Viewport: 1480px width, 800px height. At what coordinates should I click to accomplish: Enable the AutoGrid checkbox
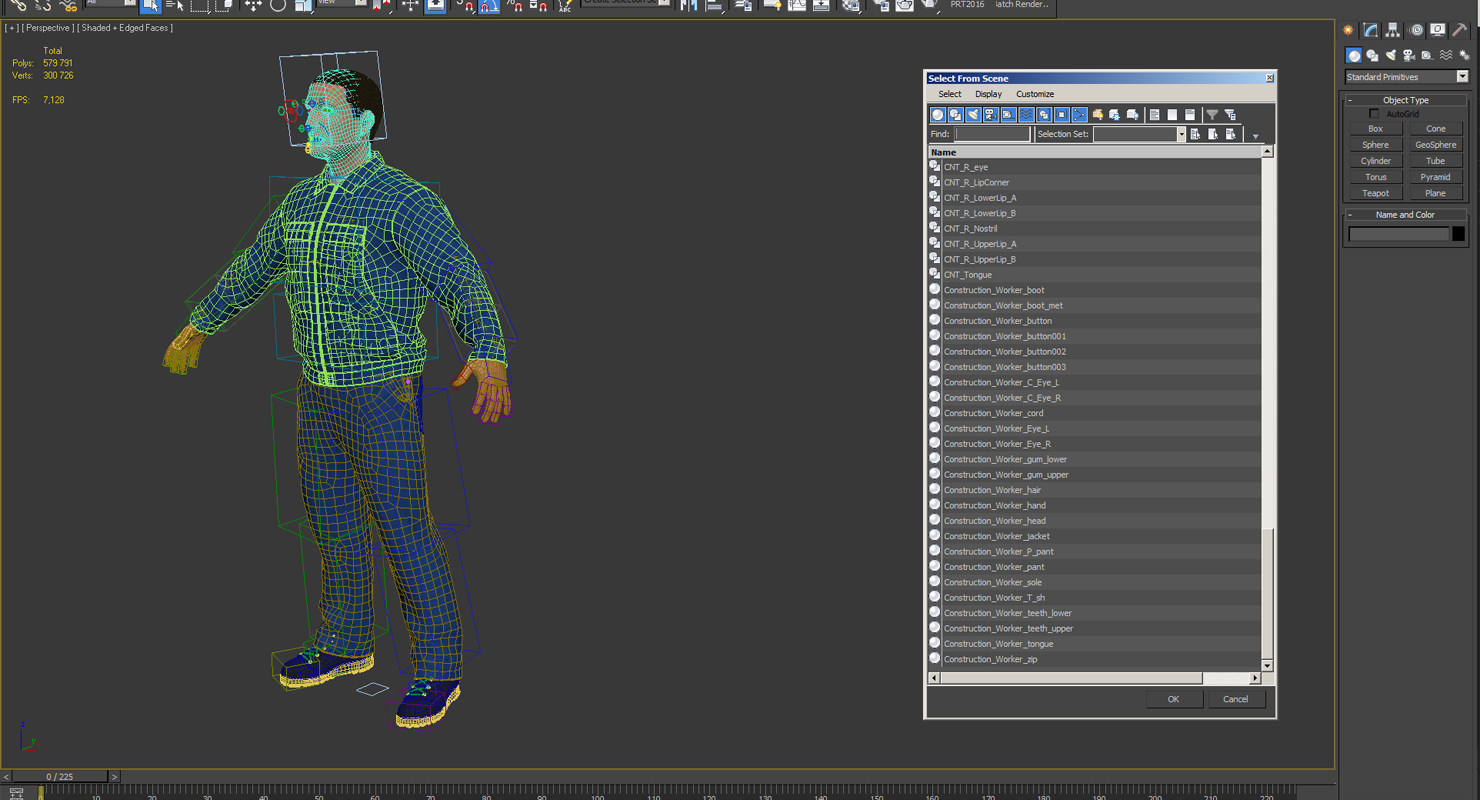pos(1374,114)
